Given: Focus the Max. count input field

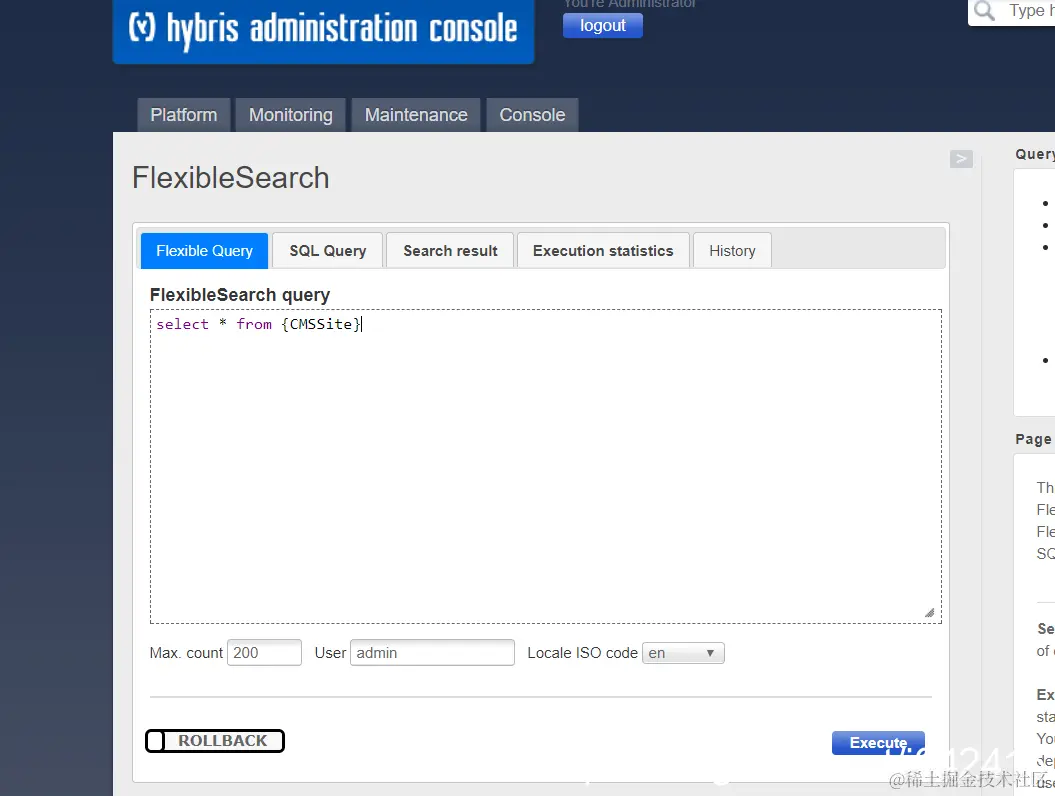Looking at the screenshot, I should 264,653.
